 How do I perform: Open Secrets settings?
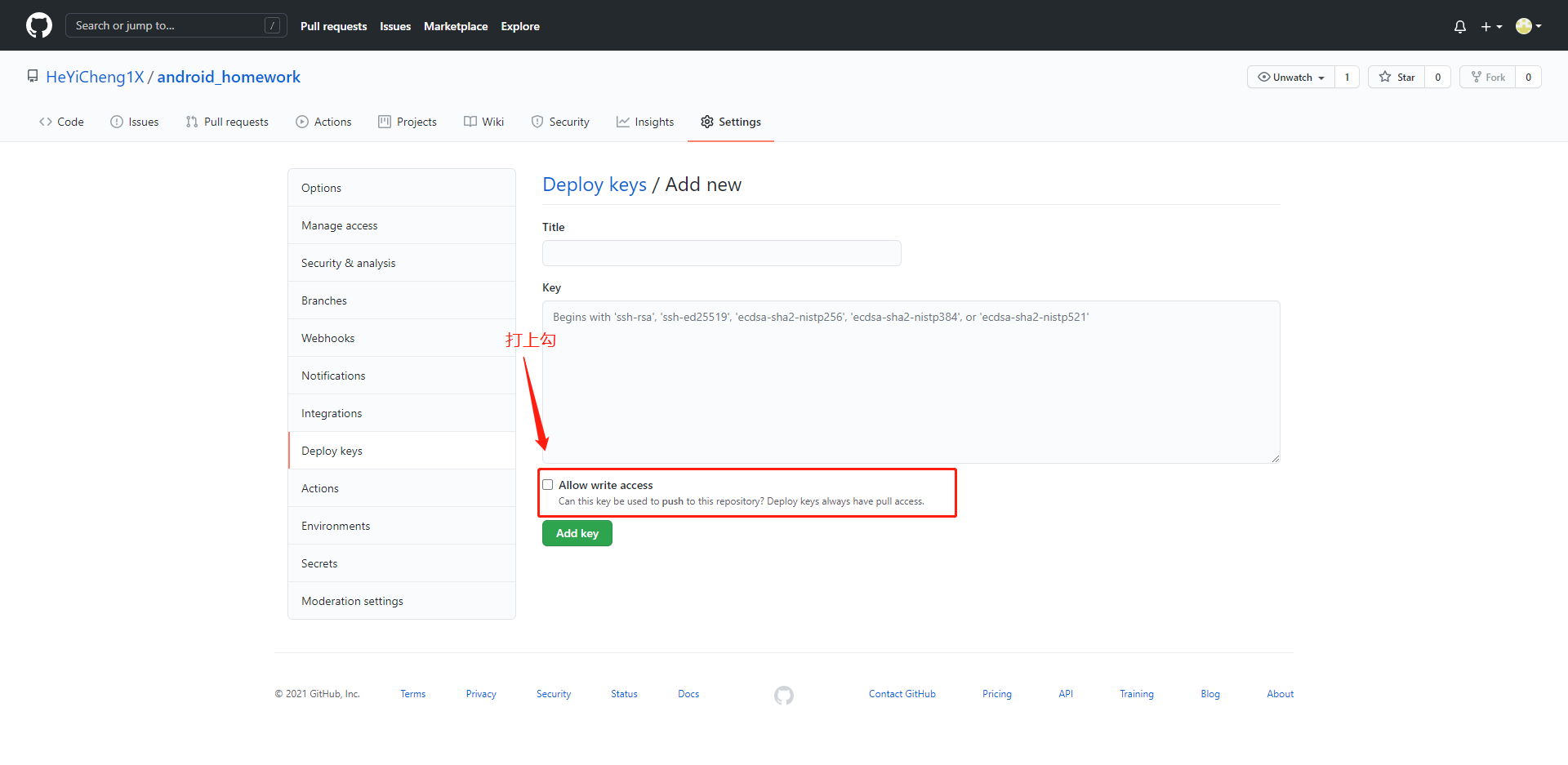tap(402, 563)
